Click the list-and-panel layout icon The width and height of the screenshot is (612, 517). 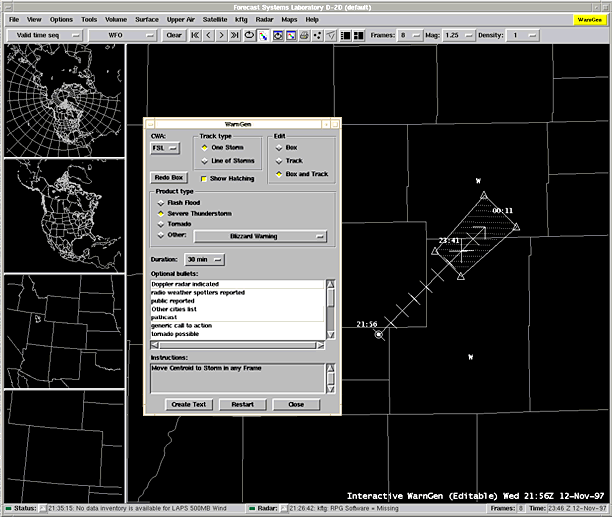click(345, 36)
